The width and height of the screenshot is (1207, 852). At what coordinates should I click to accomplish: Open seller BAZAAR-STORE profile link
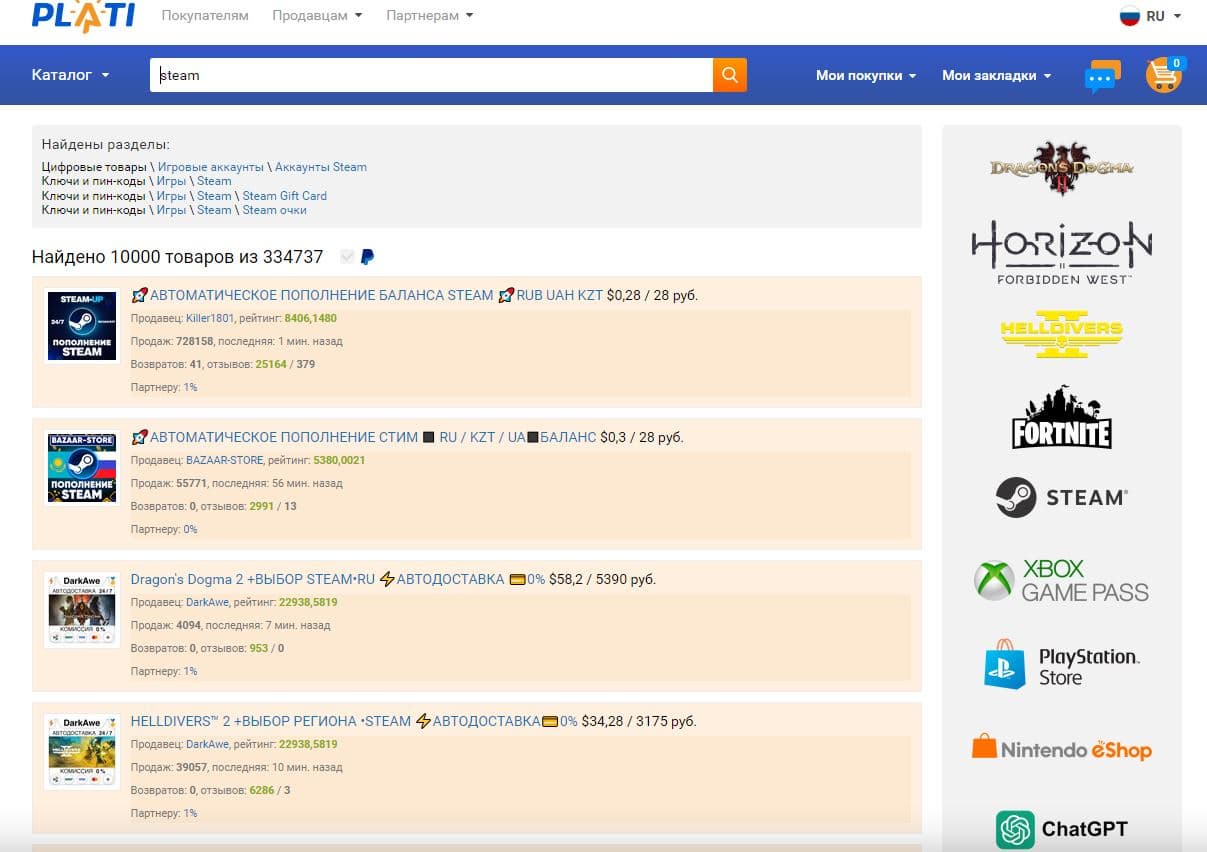(225, 460)
